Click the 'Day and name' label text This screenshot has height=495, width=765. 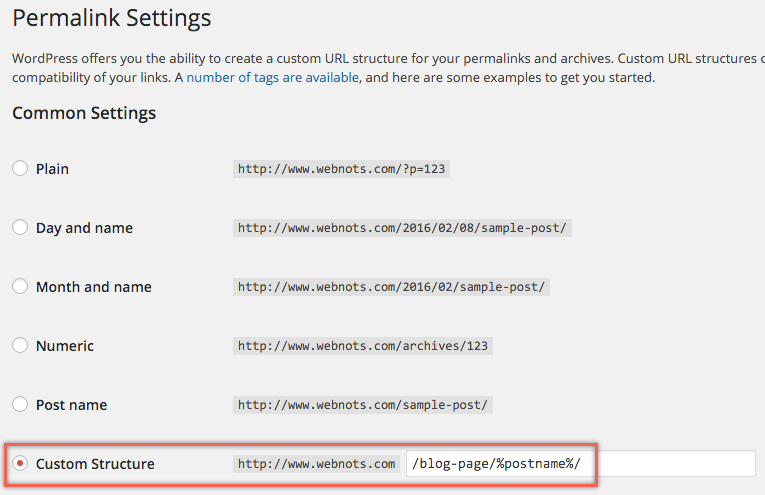(84, 228)
